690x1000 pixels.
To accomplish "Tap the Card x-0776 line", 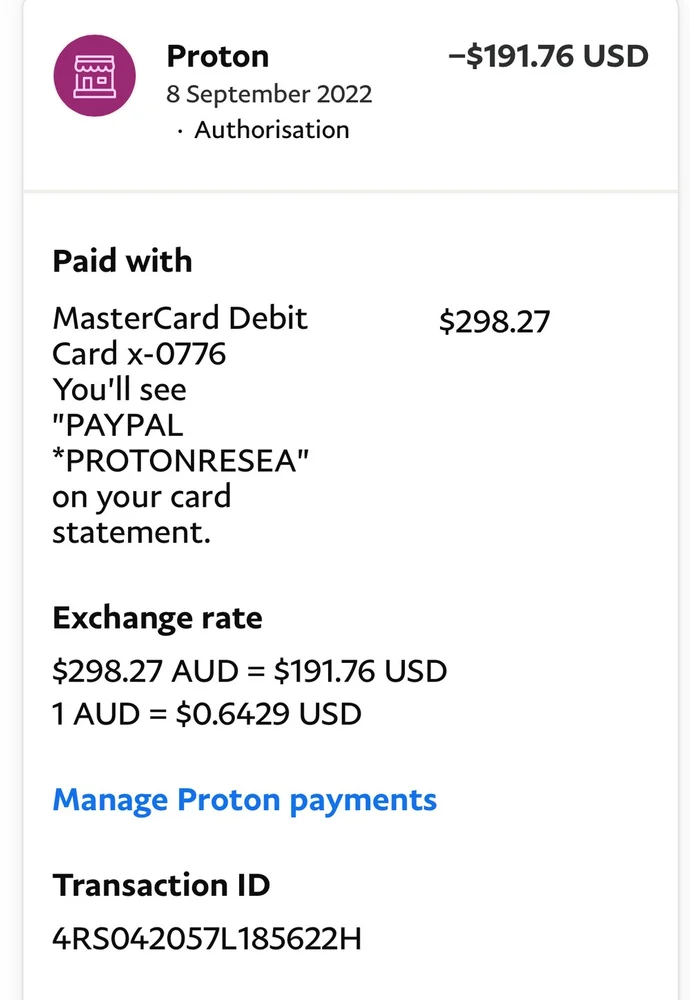I will [139, 354].
